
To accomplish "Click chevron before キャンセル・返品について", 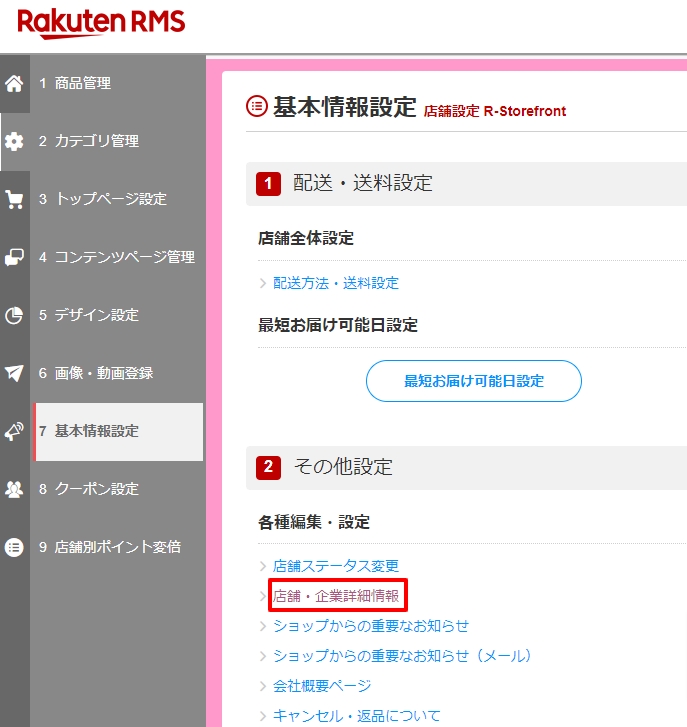I will pyautogui.click(x=263, y=716).
